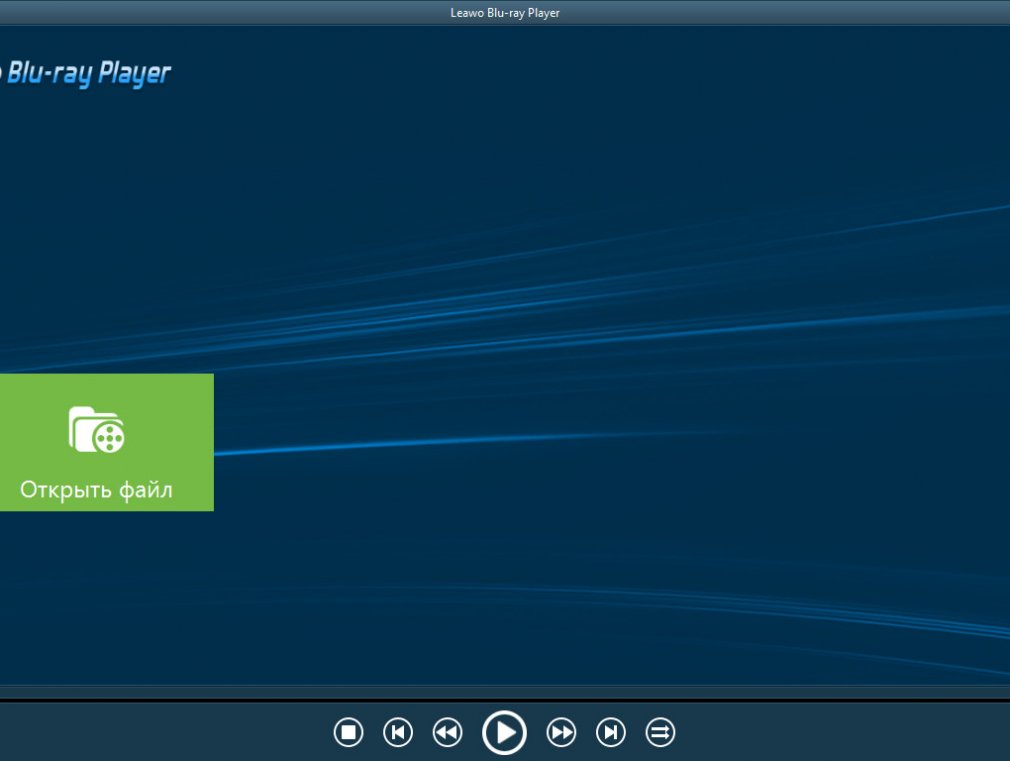1010x761 pixels.
Task: Rewind with the double-left-arrow button
Action: [x=447, y=732]
